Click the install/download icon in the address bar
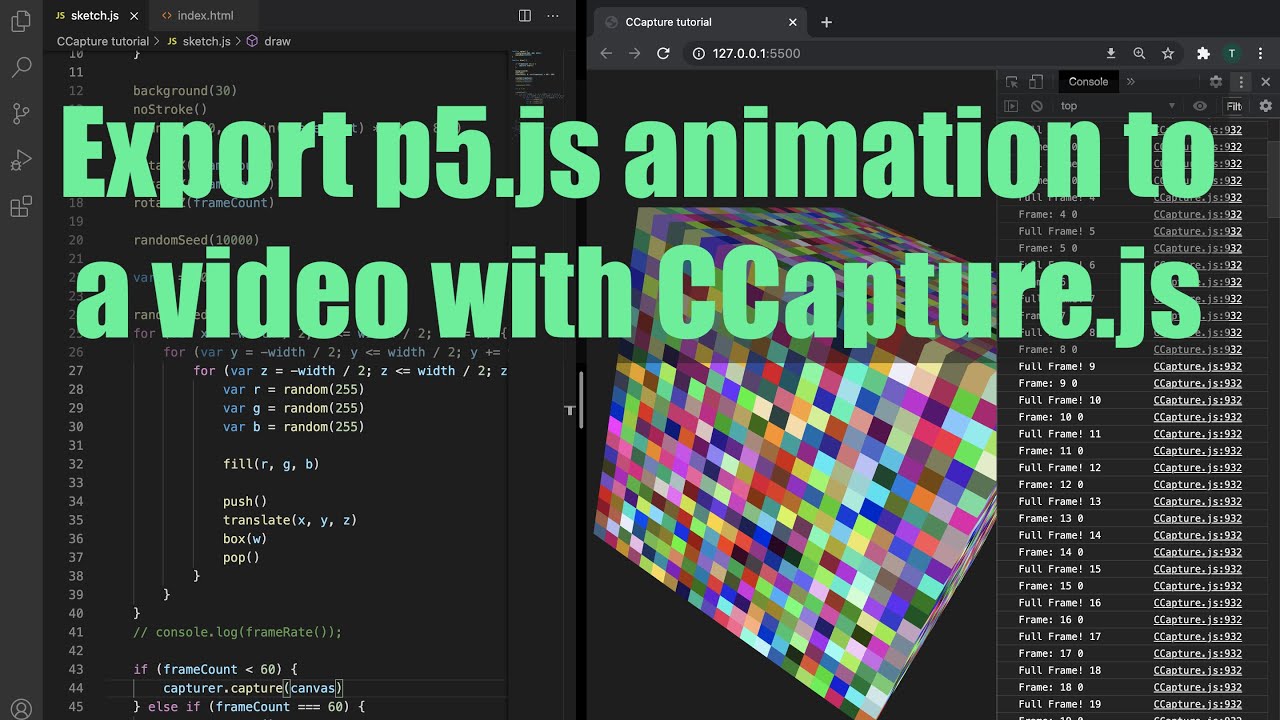This screenshot has width=1280, height=720. click(1111, 53)
